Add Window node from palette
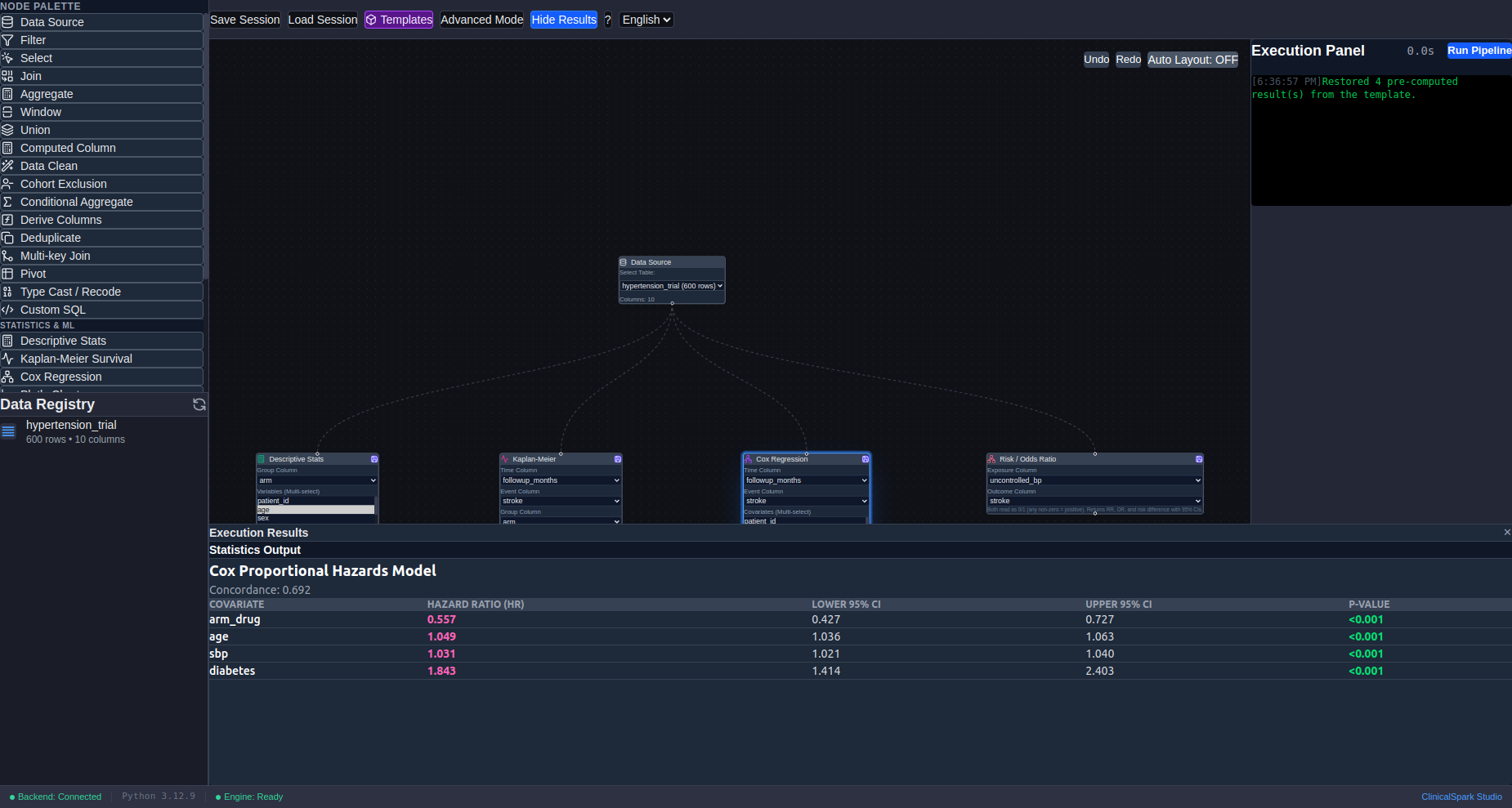Viewport: 1512px width, 808px height. coord(102,112)
